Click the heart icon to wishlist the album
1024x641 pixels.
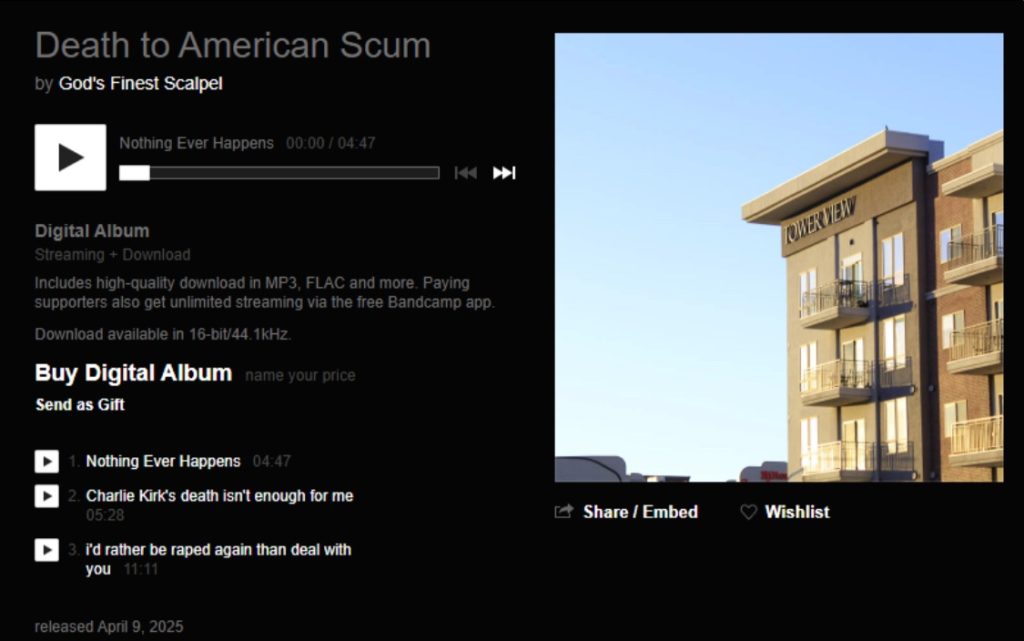[x=748, y=512]
